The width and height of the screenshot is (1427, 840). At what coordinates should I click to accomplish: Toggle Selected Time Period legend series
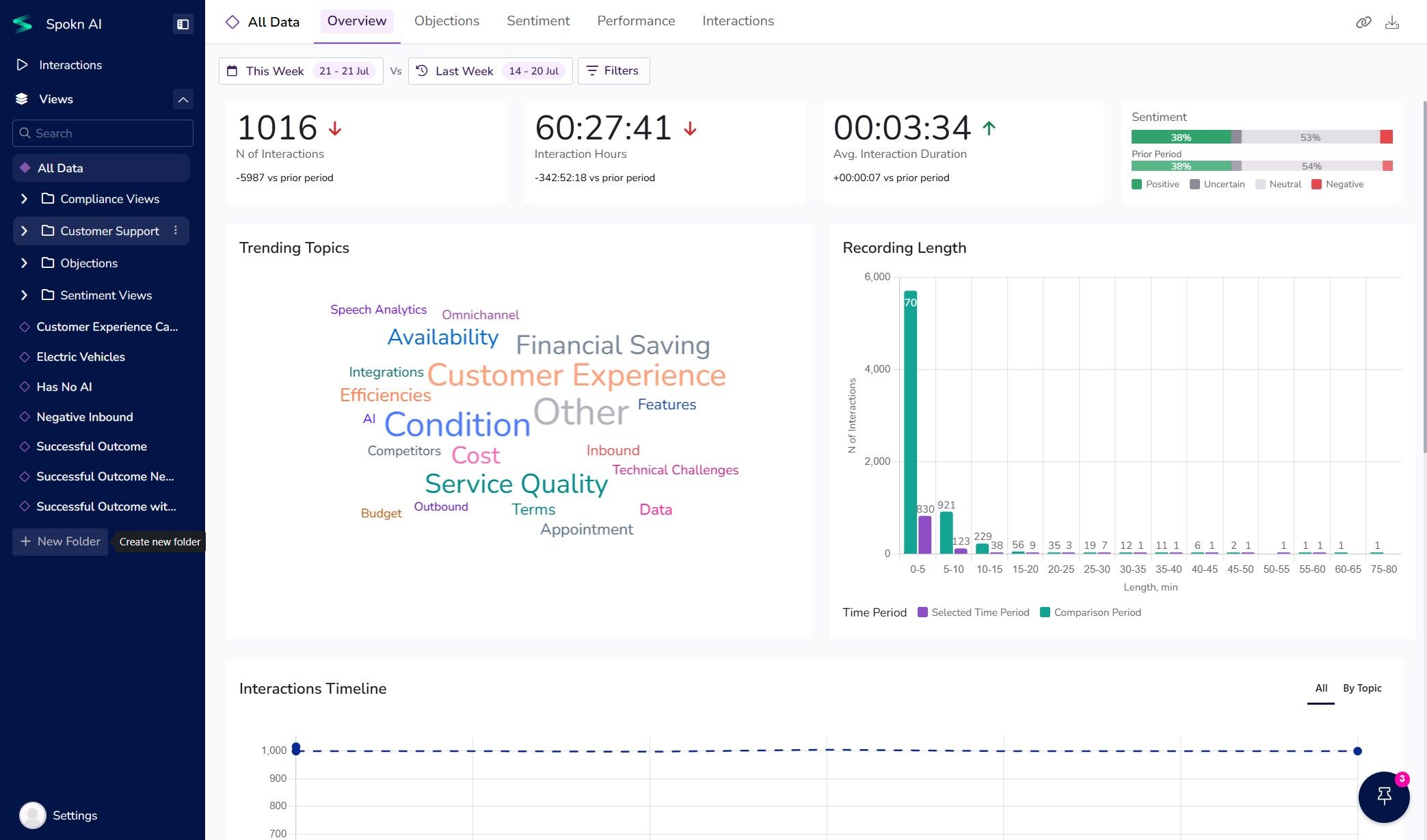[x=973, y=612]
